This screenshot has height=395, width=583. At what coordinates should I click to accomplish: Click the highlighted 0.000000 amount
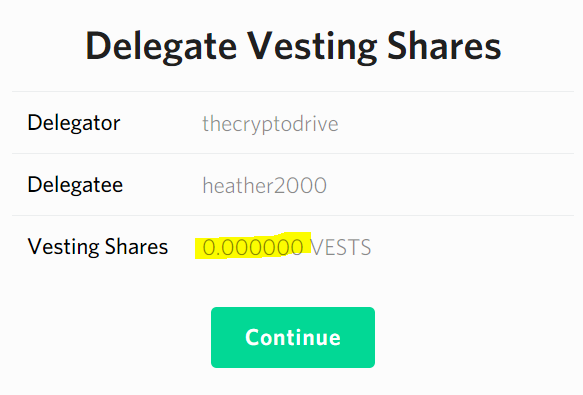[x=253, y=247]
